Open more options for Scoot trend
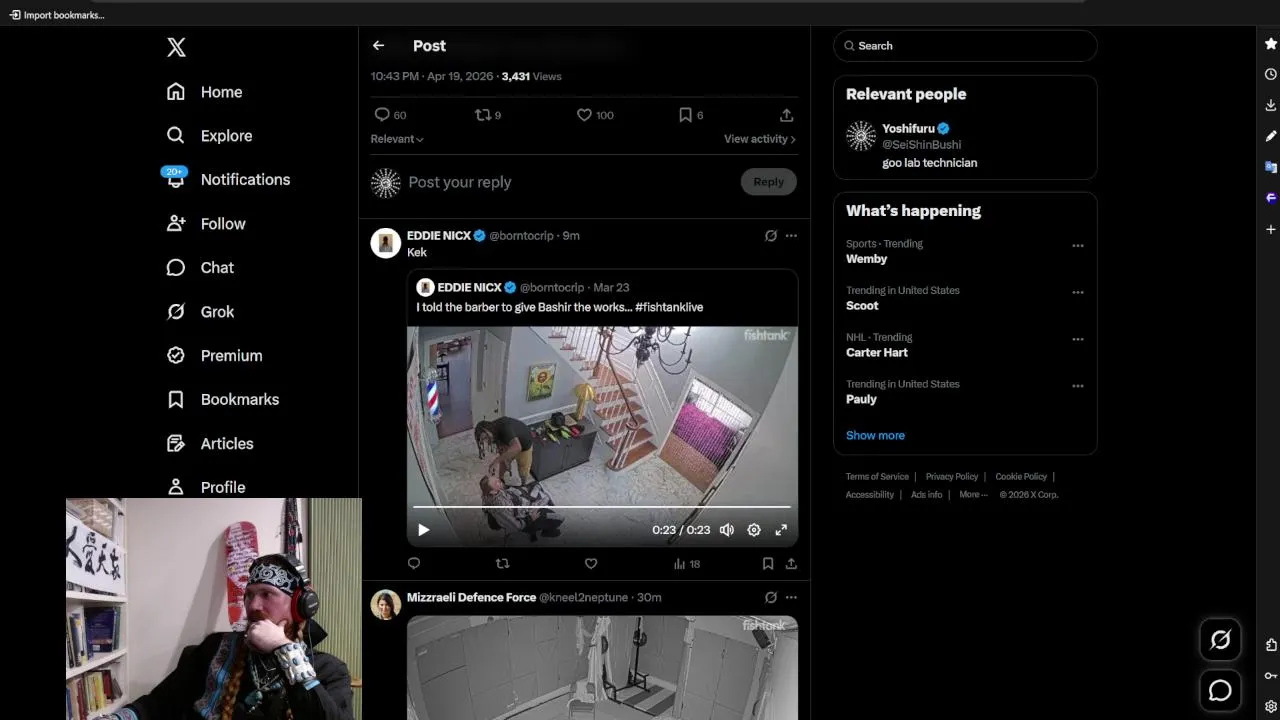Screen dimensions: 1280x720 (1078, 293)
